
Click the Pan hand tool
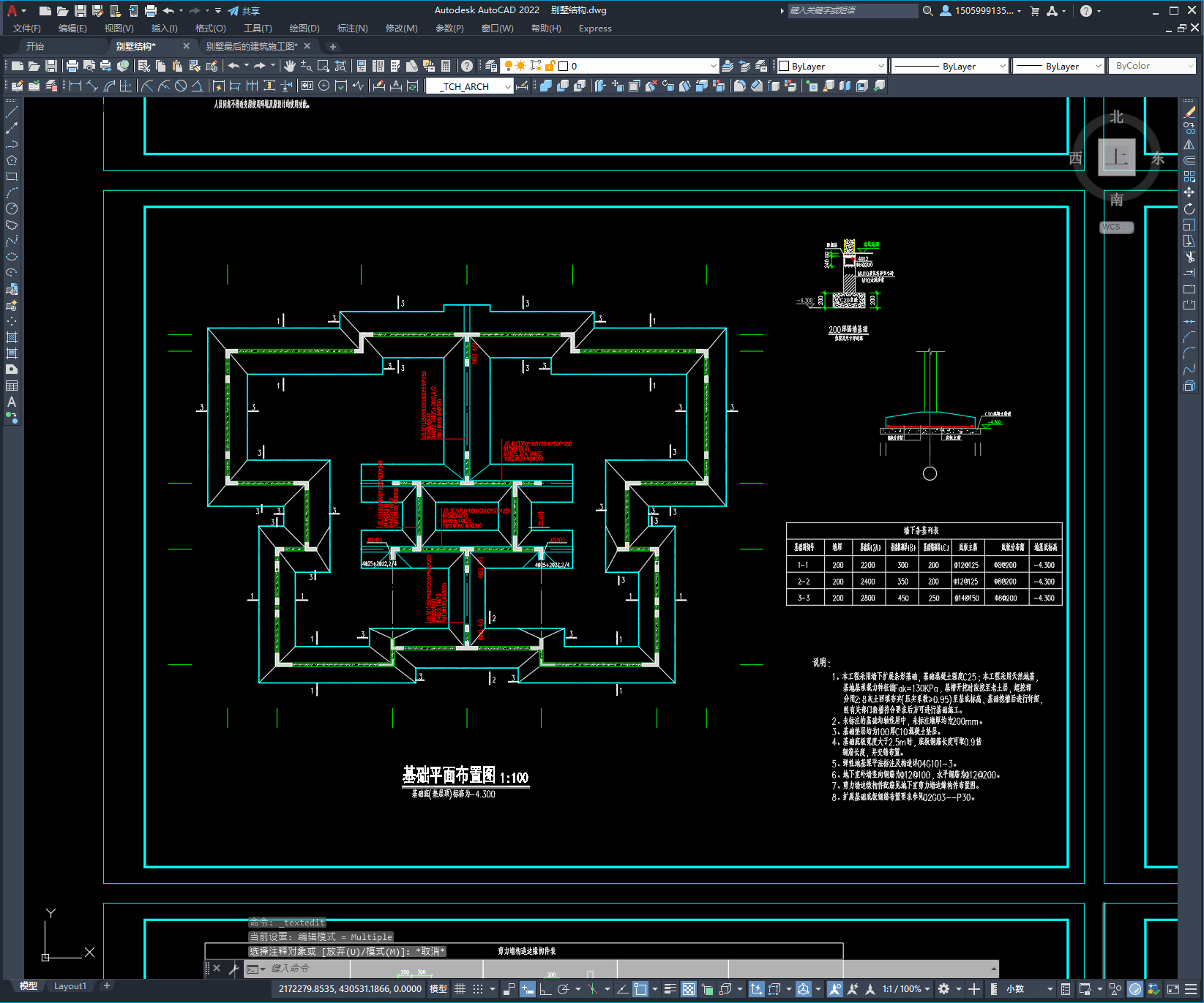tap(290, 66)
